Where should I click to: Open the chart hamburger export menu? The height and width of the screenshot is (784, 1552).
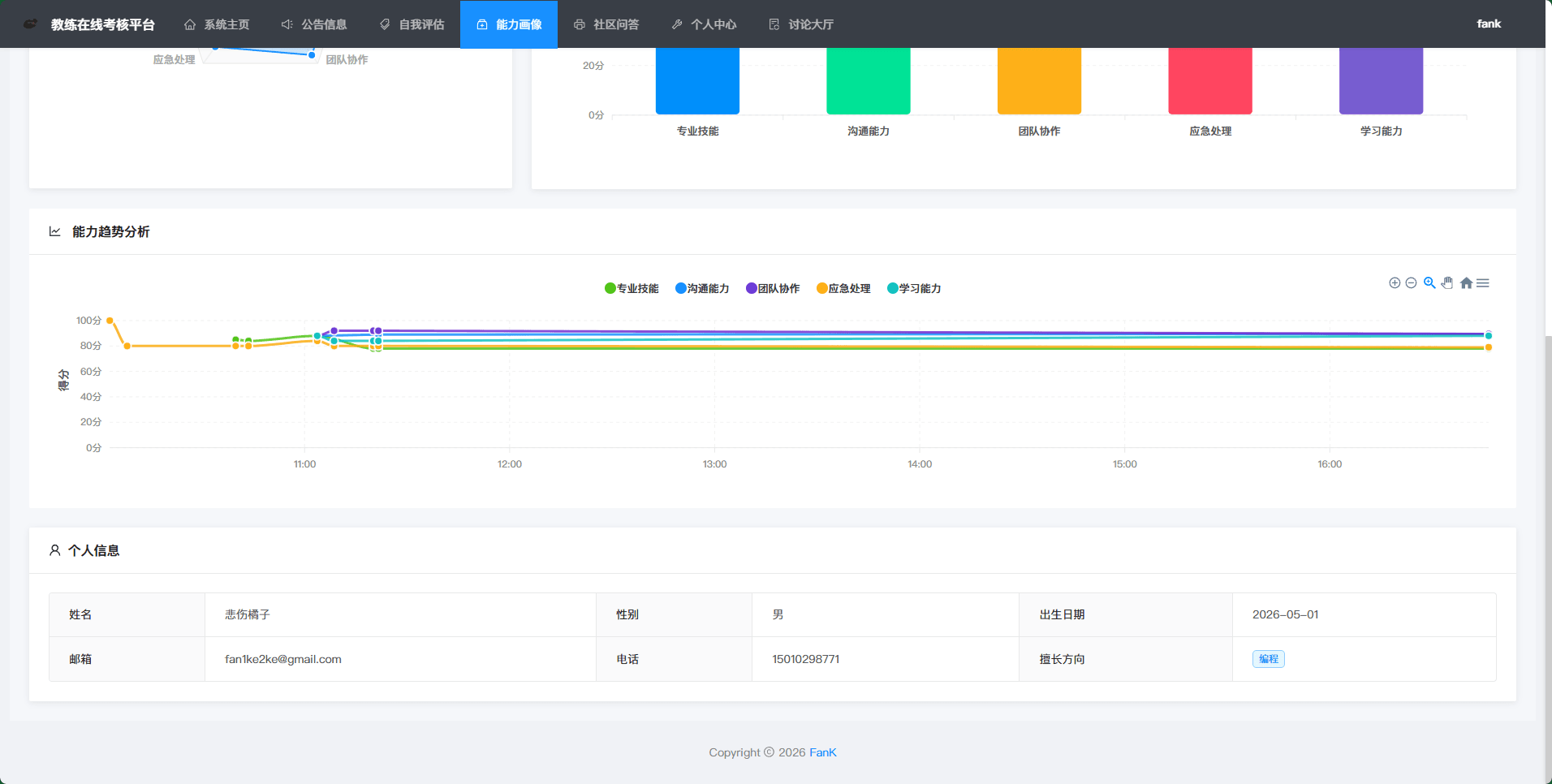tap(1483, 283)
